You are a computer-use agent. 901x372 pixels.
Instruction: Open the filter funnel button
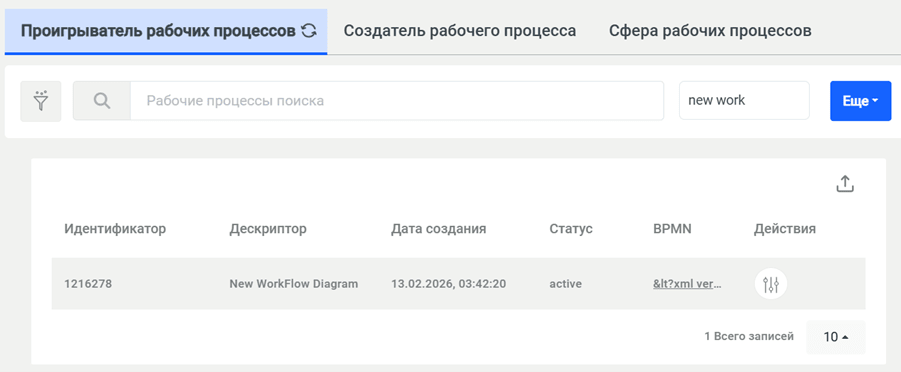41,101
